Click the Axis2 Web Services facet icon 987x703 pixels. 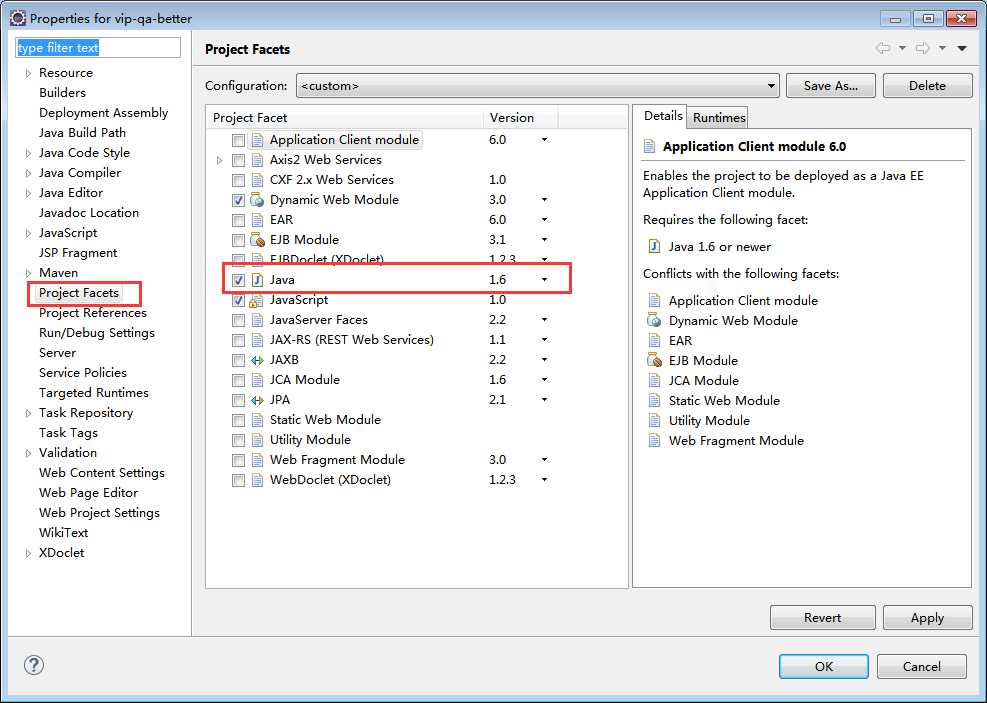click(257, 160)
